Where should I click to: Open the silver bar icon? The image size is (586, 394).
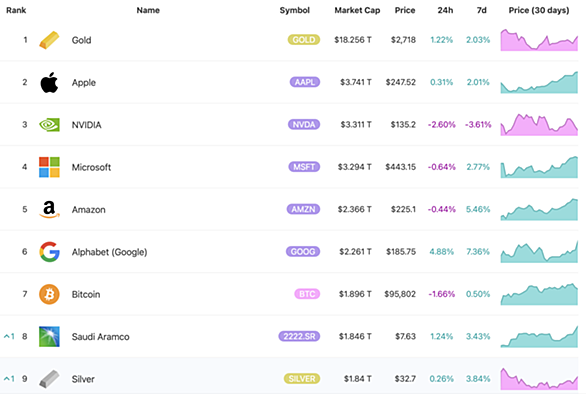tap(49, 379)
